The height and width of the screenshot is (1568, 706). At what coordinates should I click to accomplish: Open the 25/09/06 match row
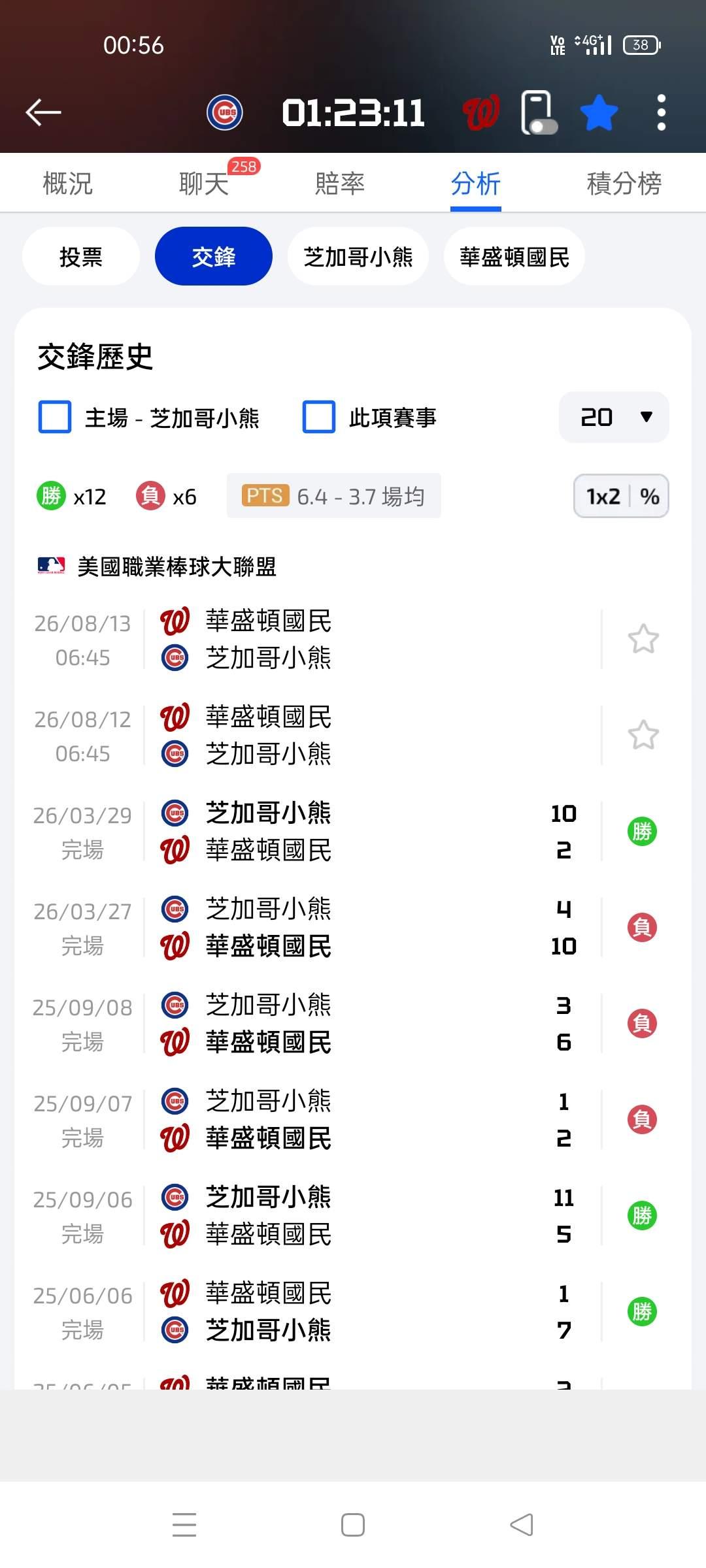tap(327, 1216)
